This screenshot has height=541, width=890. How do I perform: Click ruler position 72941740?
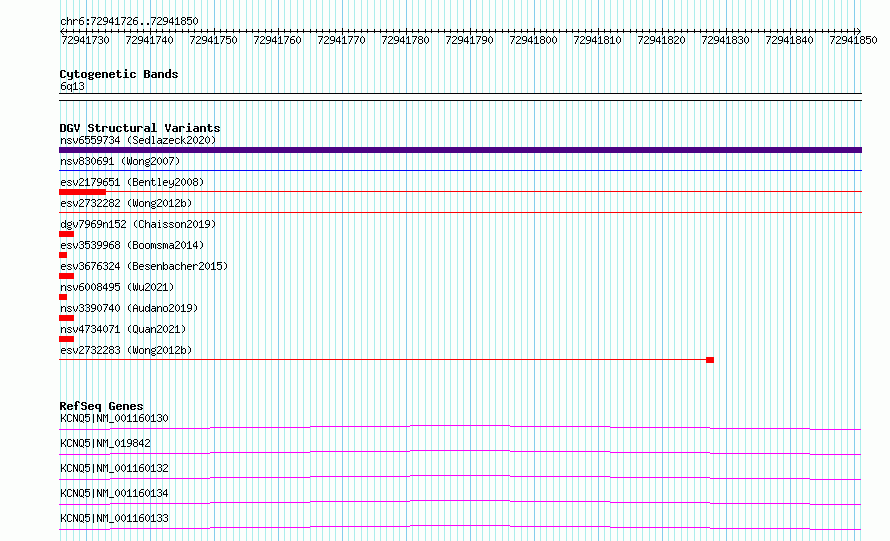tap(149, 40)
